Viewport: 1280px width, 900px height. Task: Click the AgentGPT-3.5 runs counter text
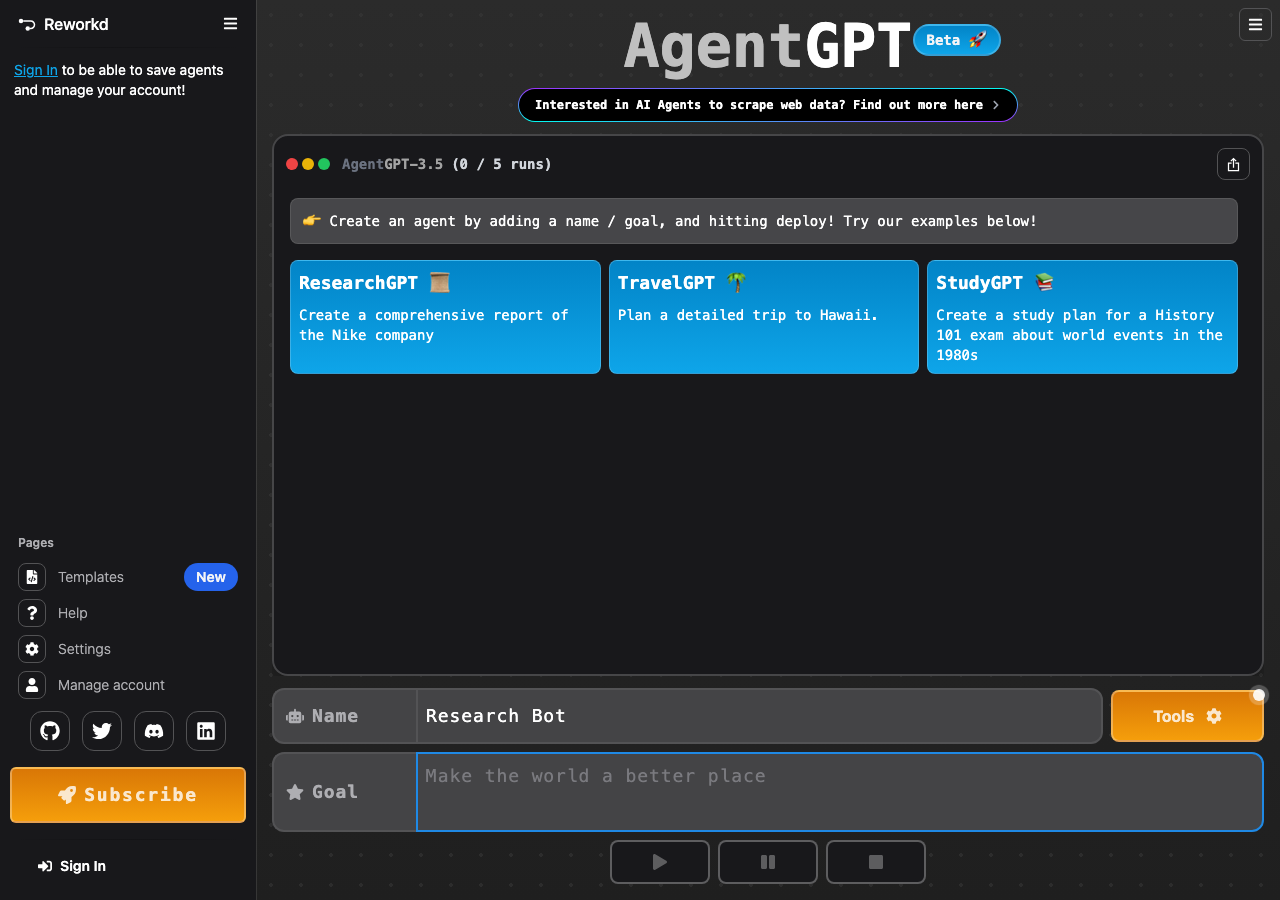point(447,164)
